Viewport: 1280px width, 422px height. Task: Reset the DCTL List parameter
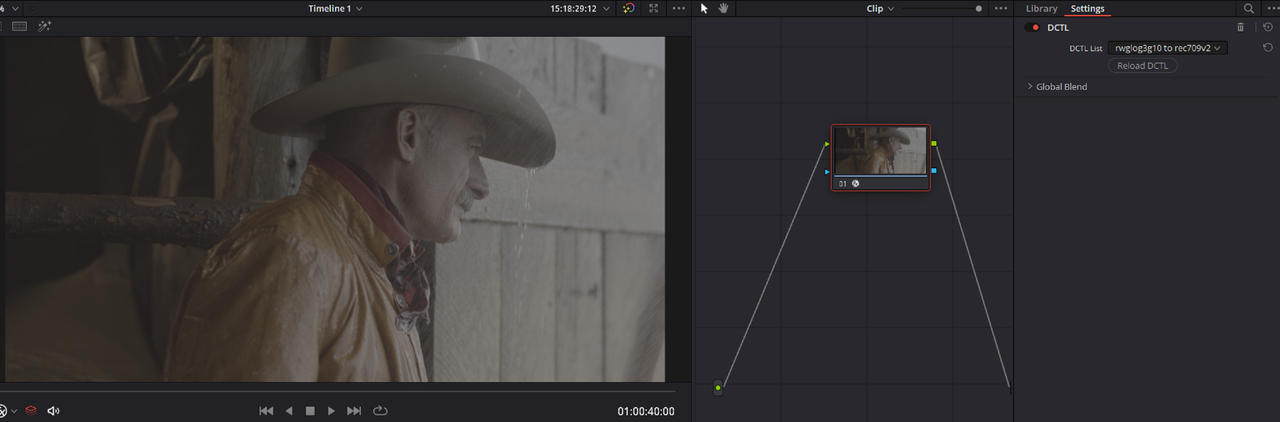pos(1268,47)
